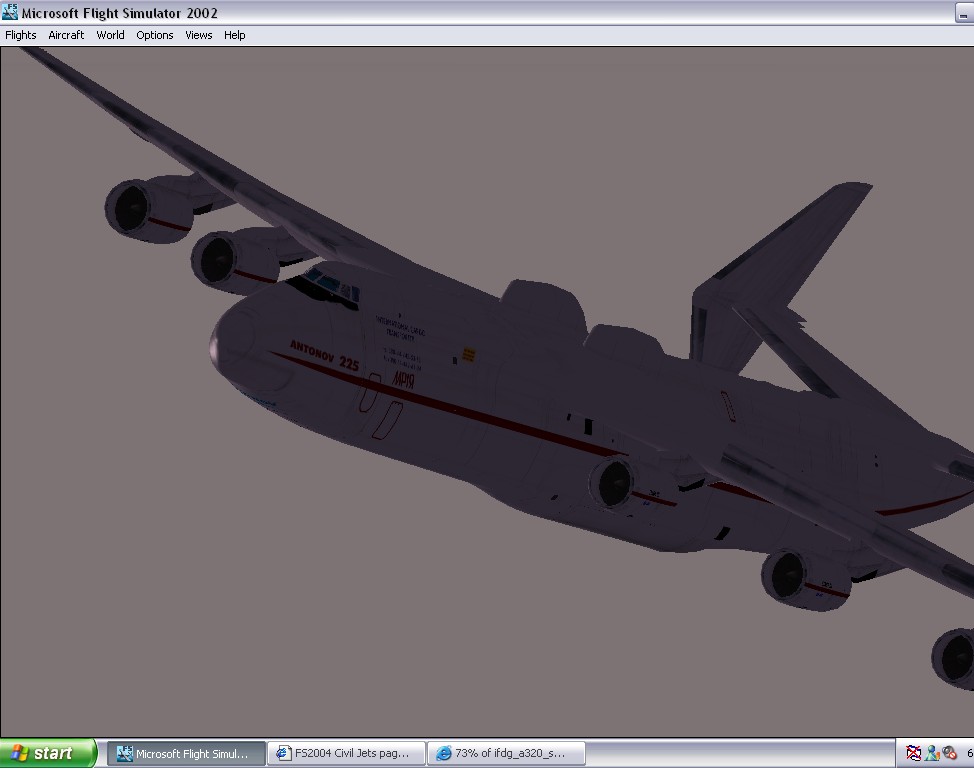This screenshot has width=974, height=780.
Task: Open the 73% ifdg_a320 download window
Action: 506,753
